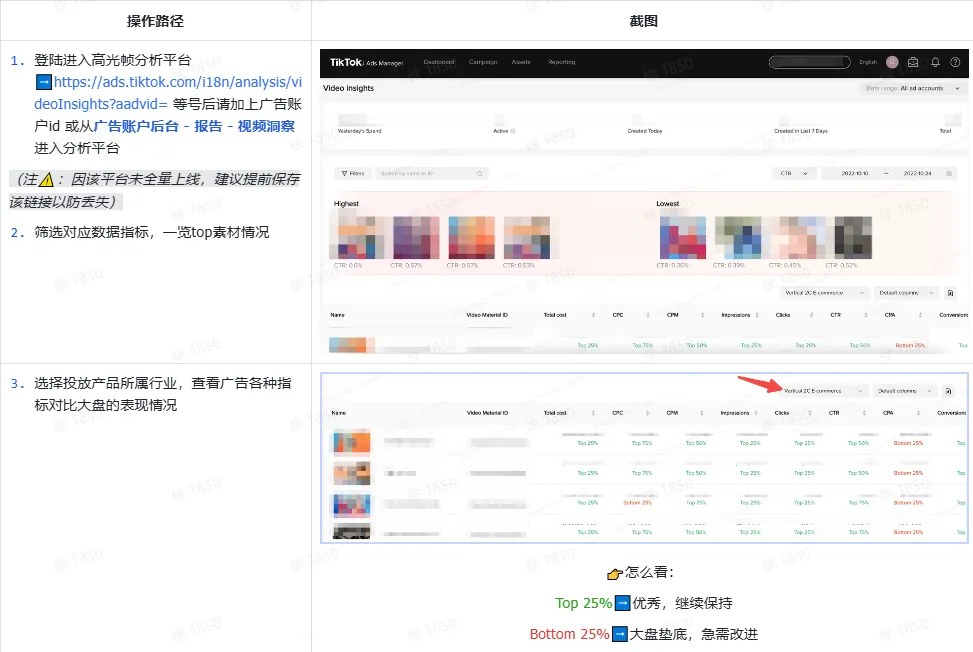Click the export icon in the first screenshot
Screen dimensions: 973x652
click(950, 293)
